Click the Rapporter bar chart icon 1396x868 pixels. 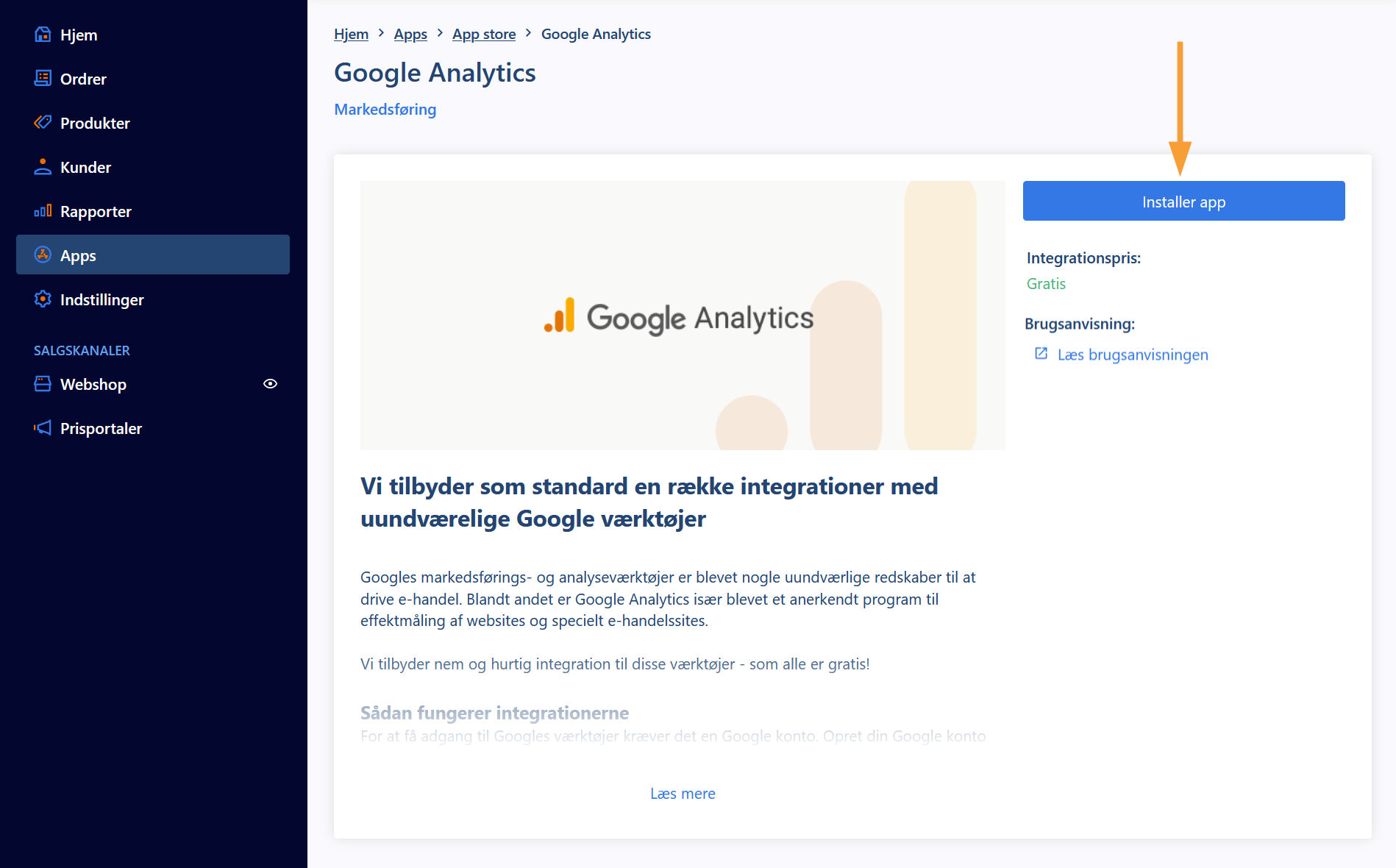(43, 211)
